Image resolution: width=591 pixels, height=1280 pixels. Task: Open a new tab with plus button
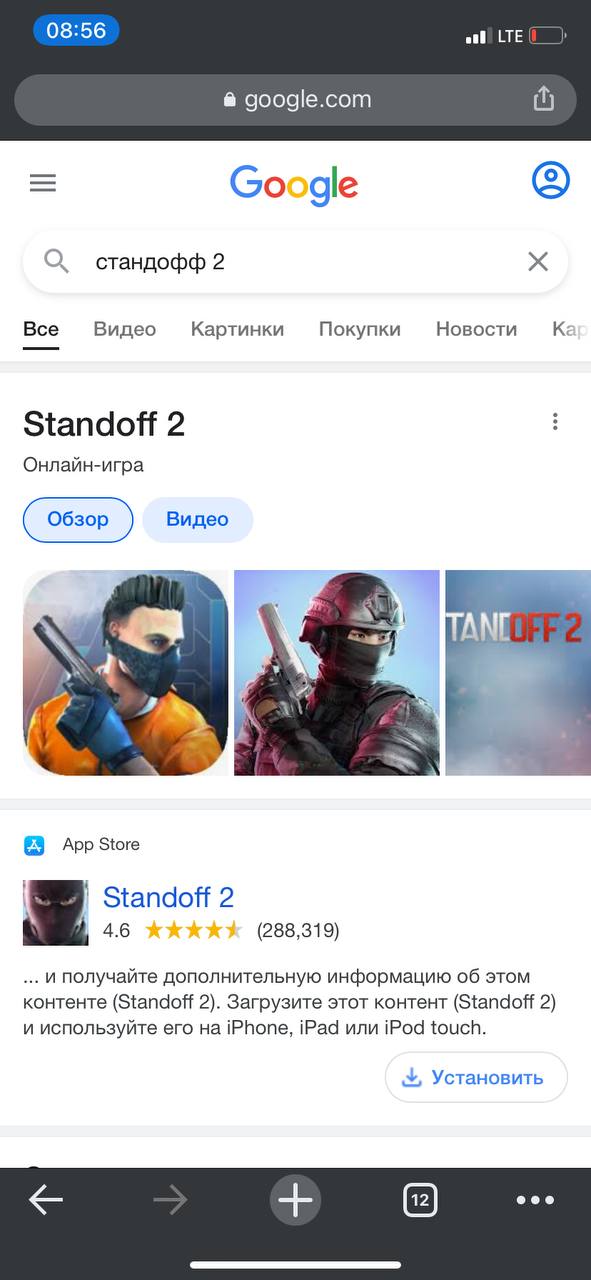[295, 1199]
